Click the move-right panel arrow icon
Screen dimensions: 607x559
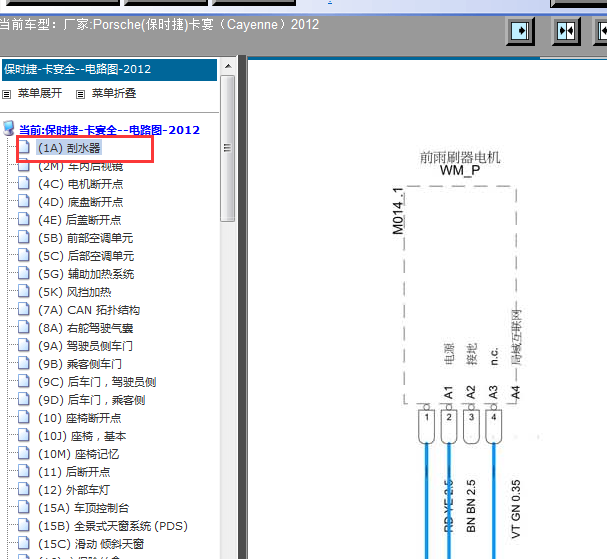point(520,31)
